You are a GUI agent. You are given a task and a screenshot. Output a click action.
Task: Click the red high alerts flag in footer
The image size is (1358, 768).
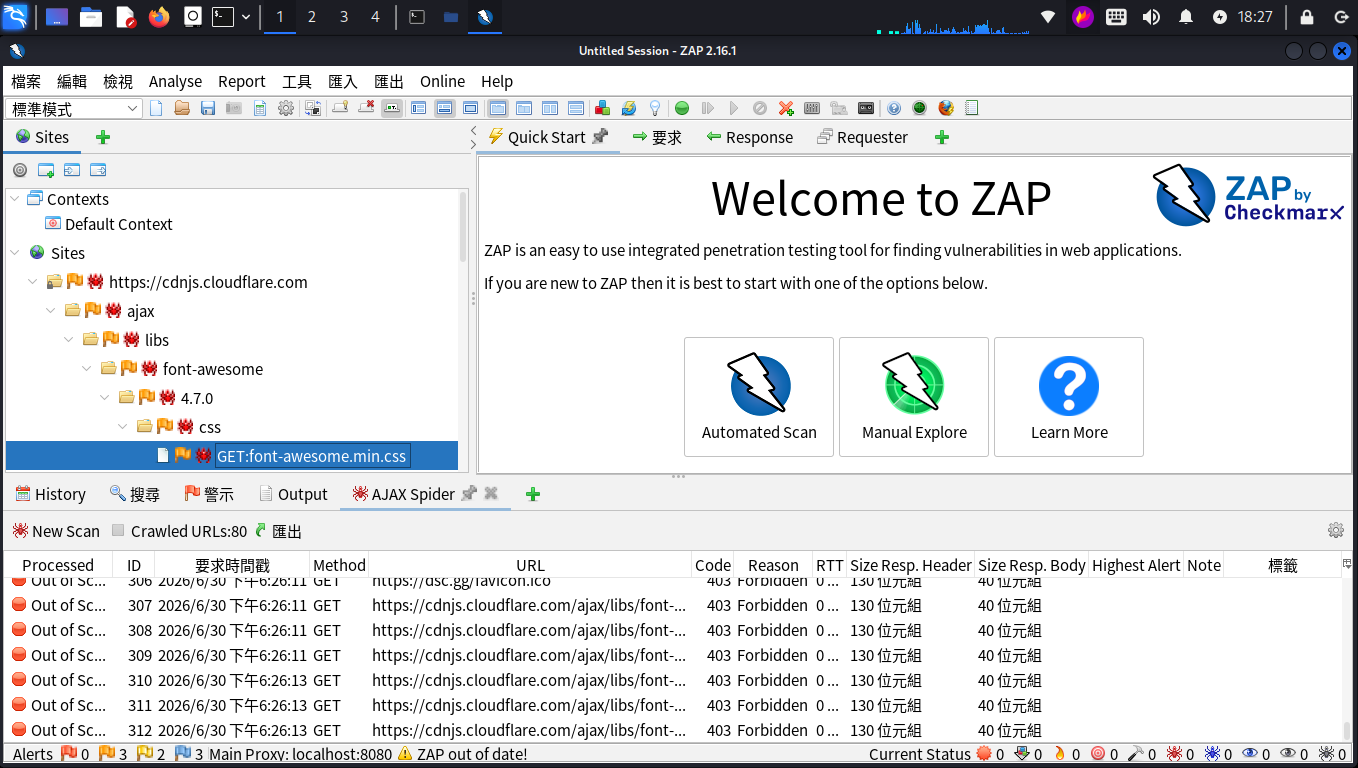coord(69,754)
